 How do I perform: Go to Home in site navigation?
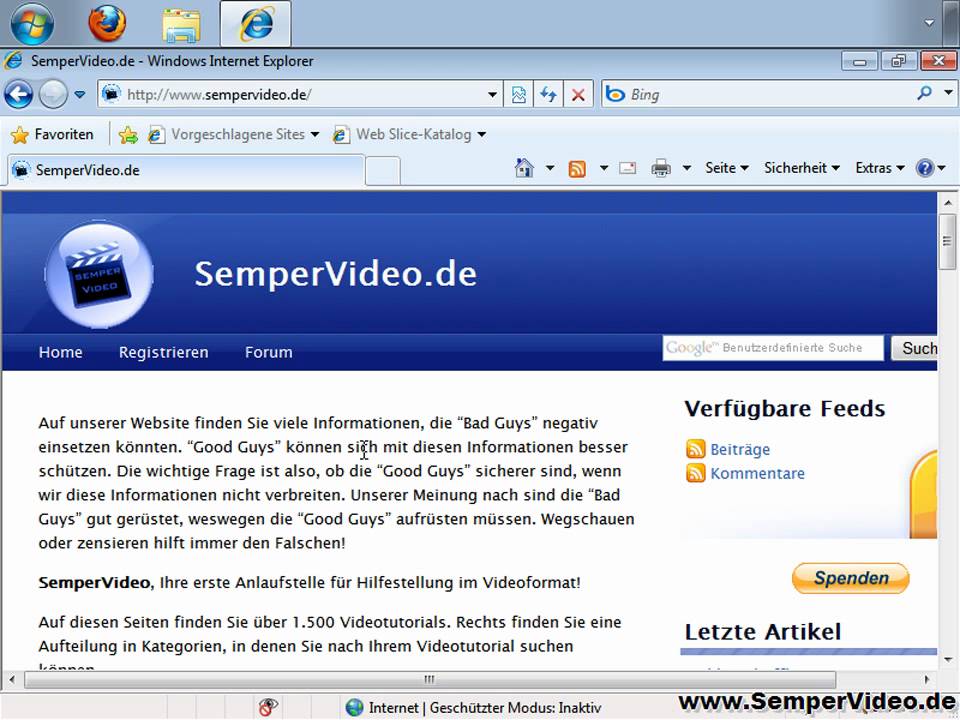(60, 352)
